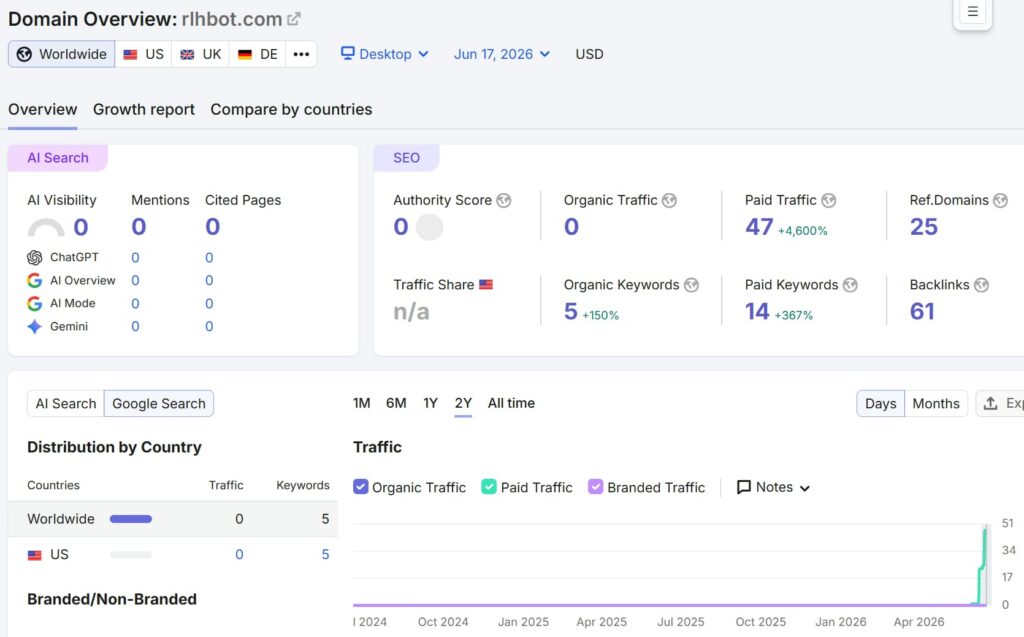Open the Paid Keywords value 14
This screenshot has width=1024, height=637.
click(757, 312)
